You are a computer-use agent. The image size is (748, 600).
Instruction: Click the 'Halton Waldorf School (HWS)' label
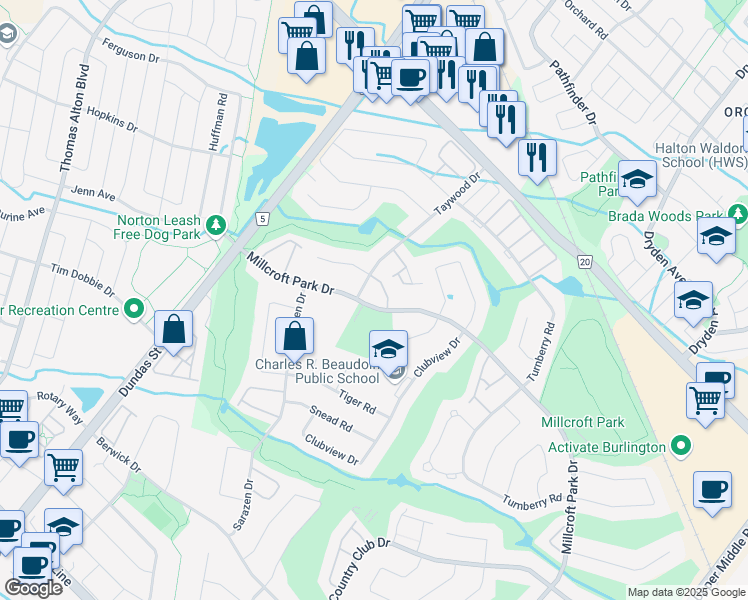pos(701,155)
